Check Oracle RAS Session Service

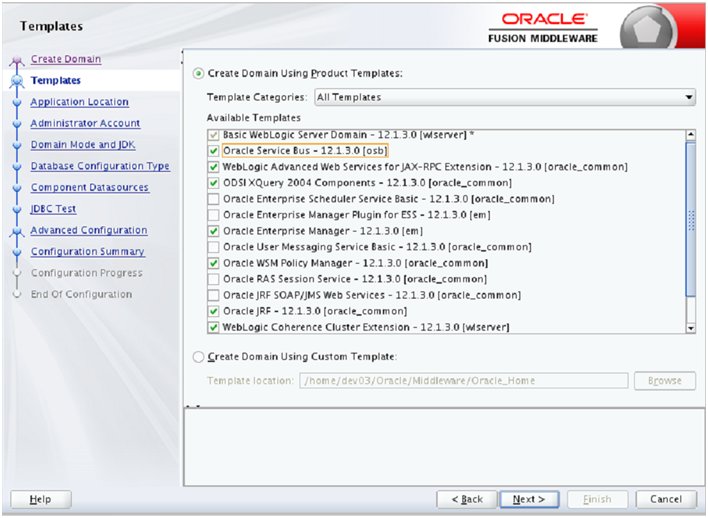pos(213,279)
